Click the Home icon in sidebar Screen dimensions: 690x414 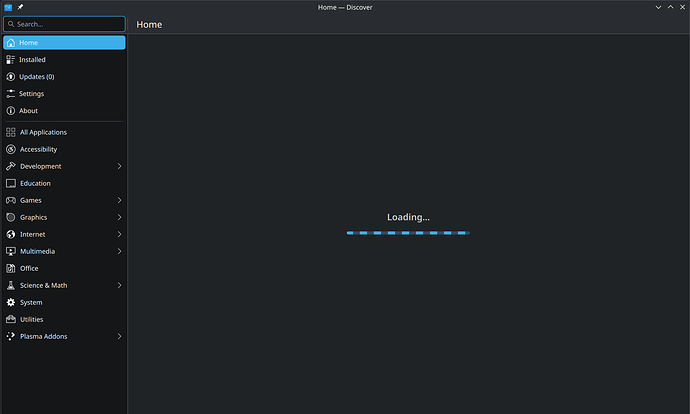[x=11, y=43]
